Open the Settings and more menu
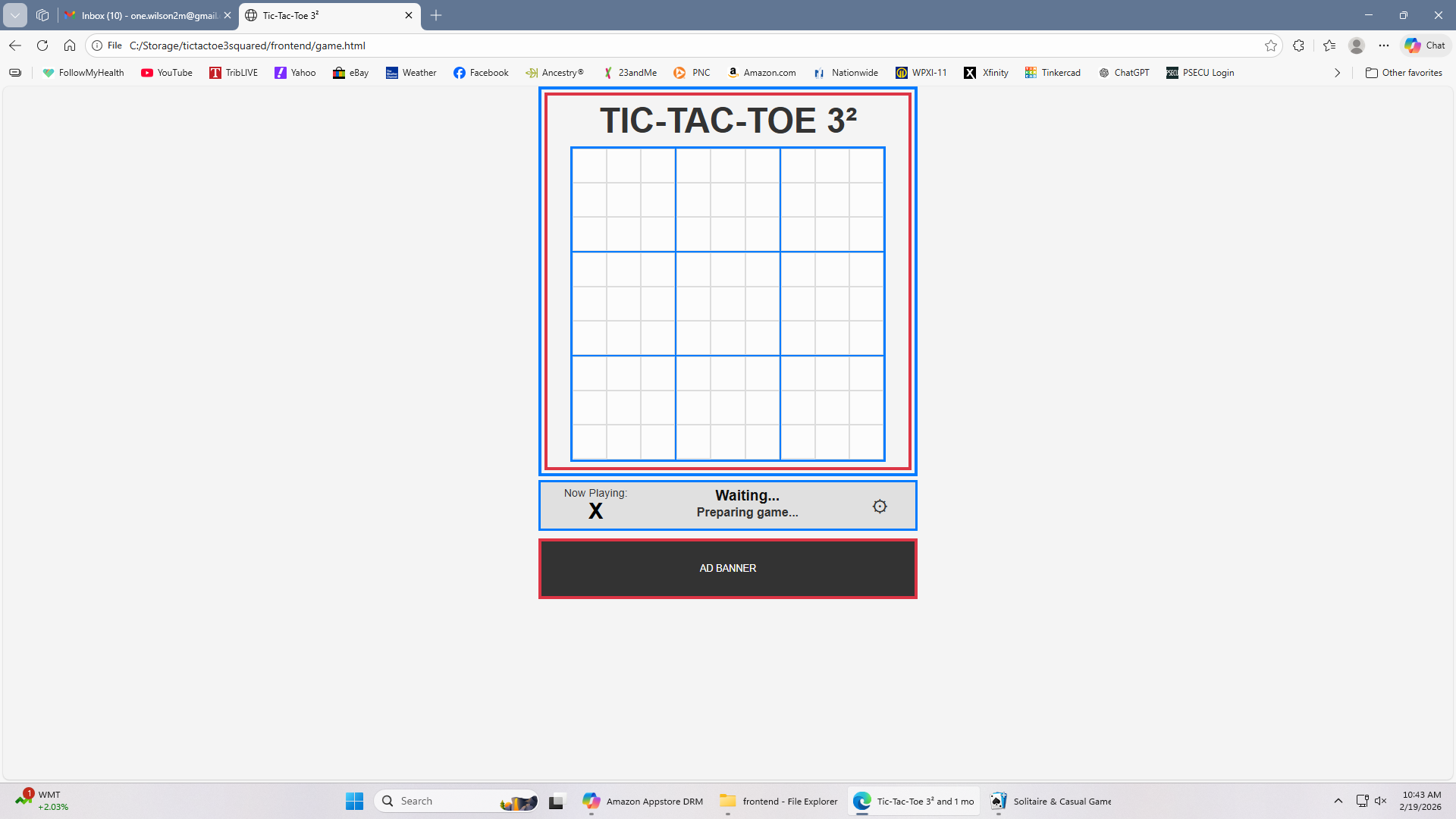The image size is (1456, 819). click(1384, 45)
